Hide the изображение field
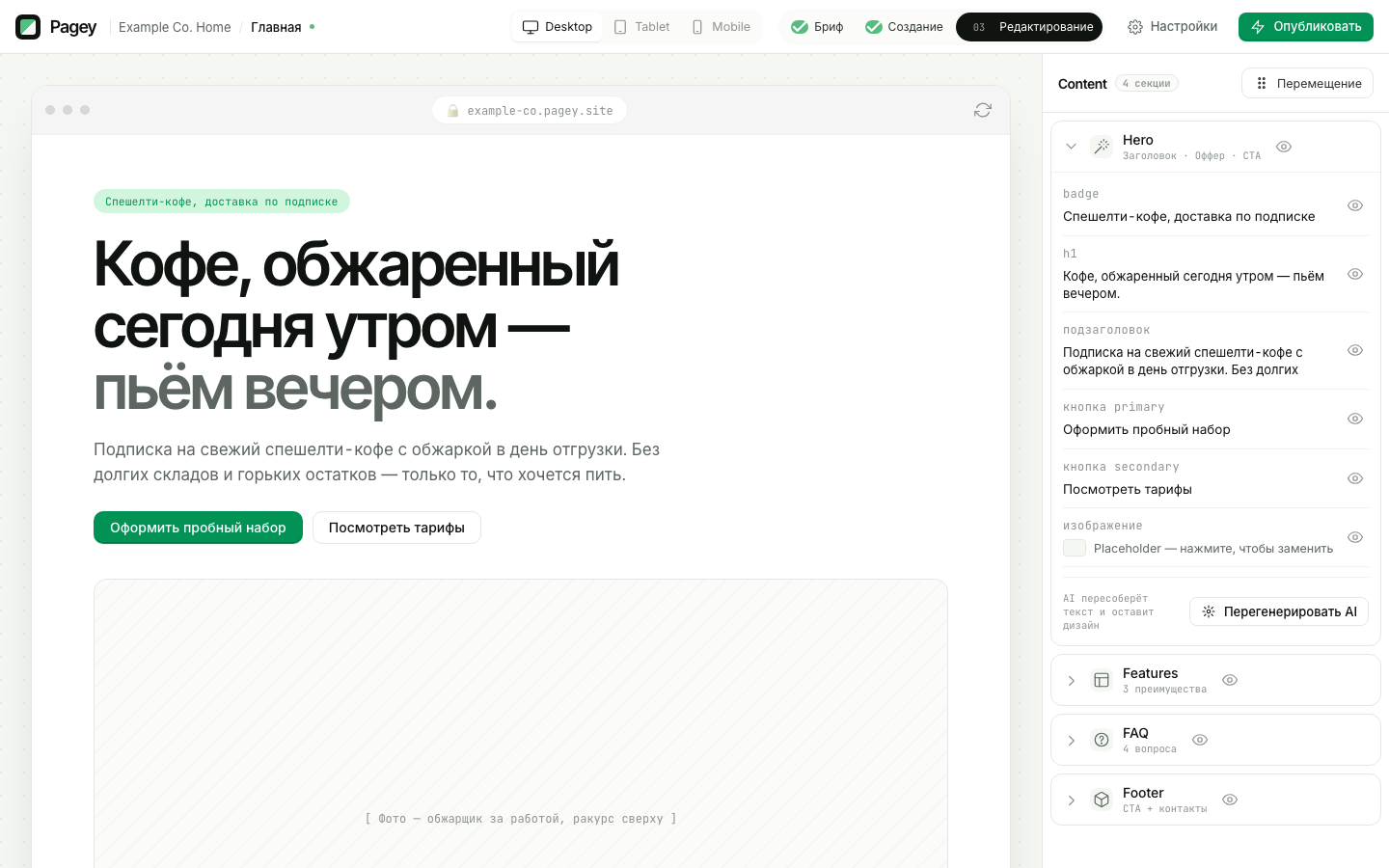This screenshot has height=868, width=1389. pyautogui.click(x=1355, y=537)
